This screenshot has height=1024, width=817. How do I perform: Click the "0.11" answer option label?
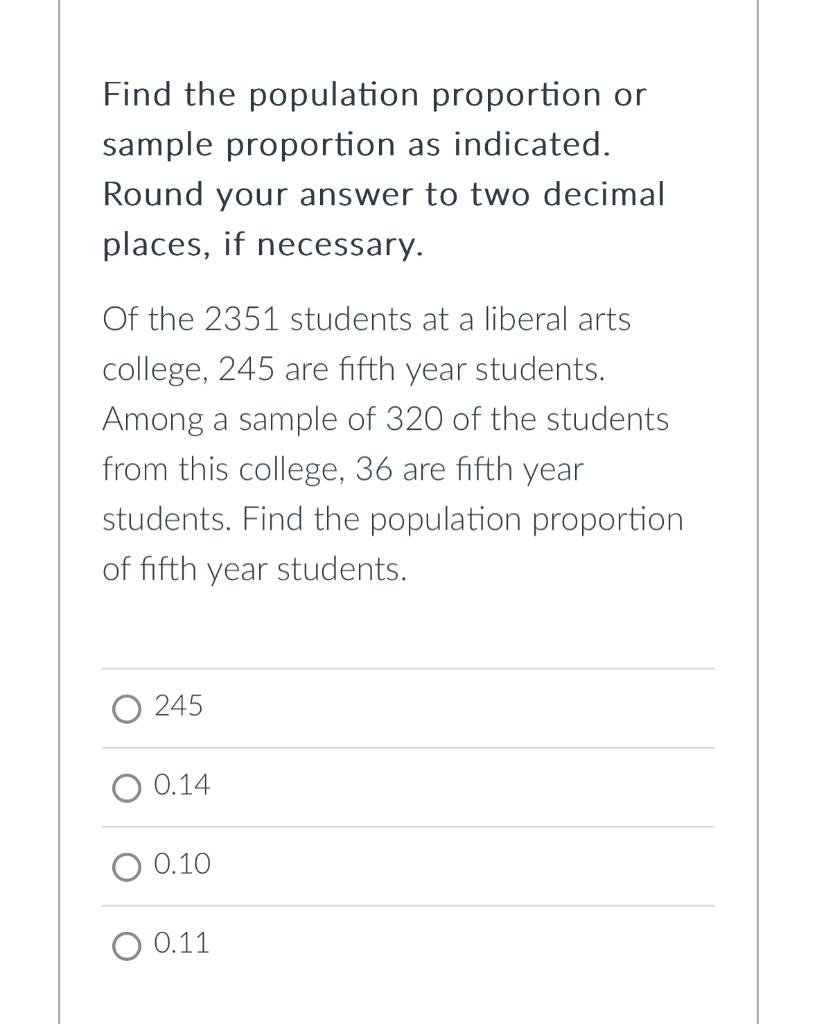click(183, 943)
